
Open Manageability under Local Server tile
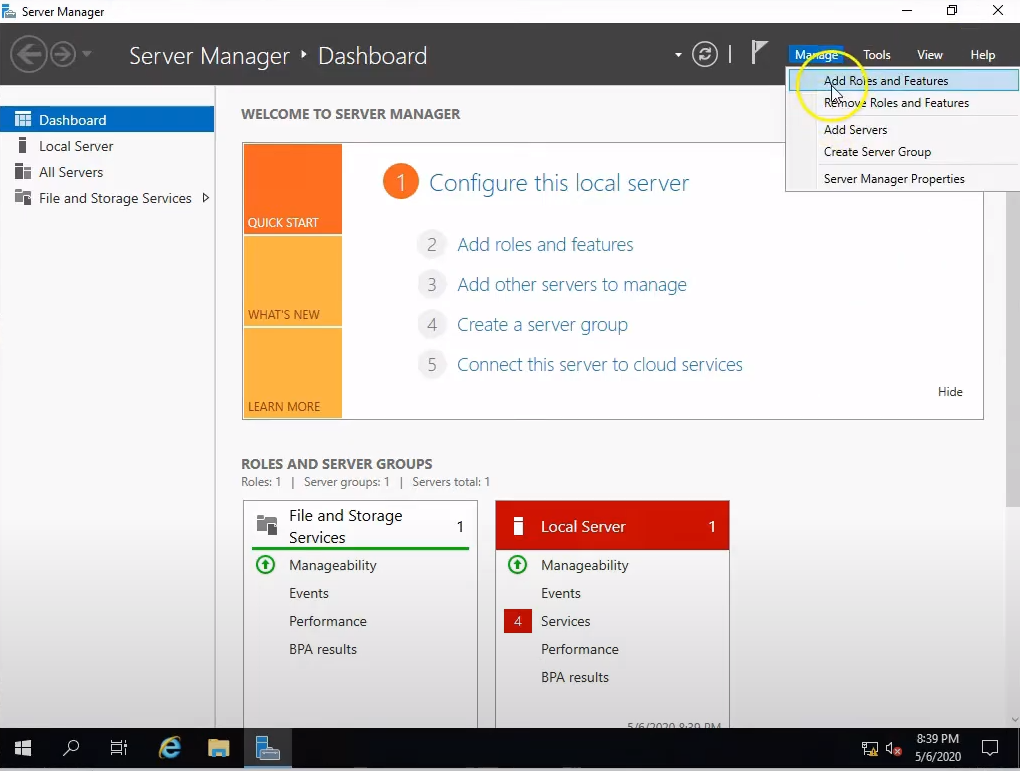[585, 565]
